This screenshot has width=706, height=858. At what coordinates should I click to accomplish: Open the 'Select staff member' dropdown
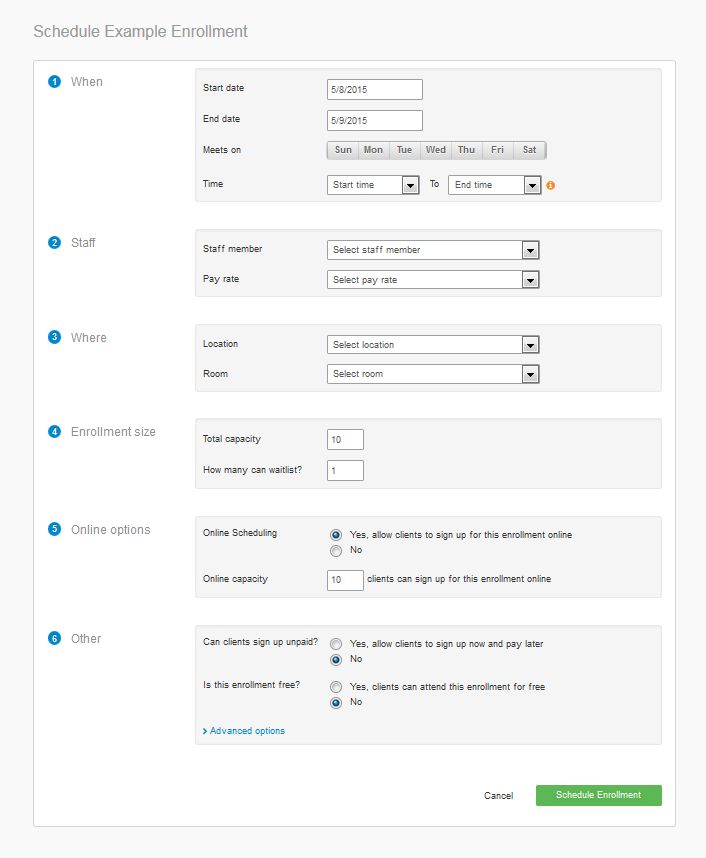point(433,249)
